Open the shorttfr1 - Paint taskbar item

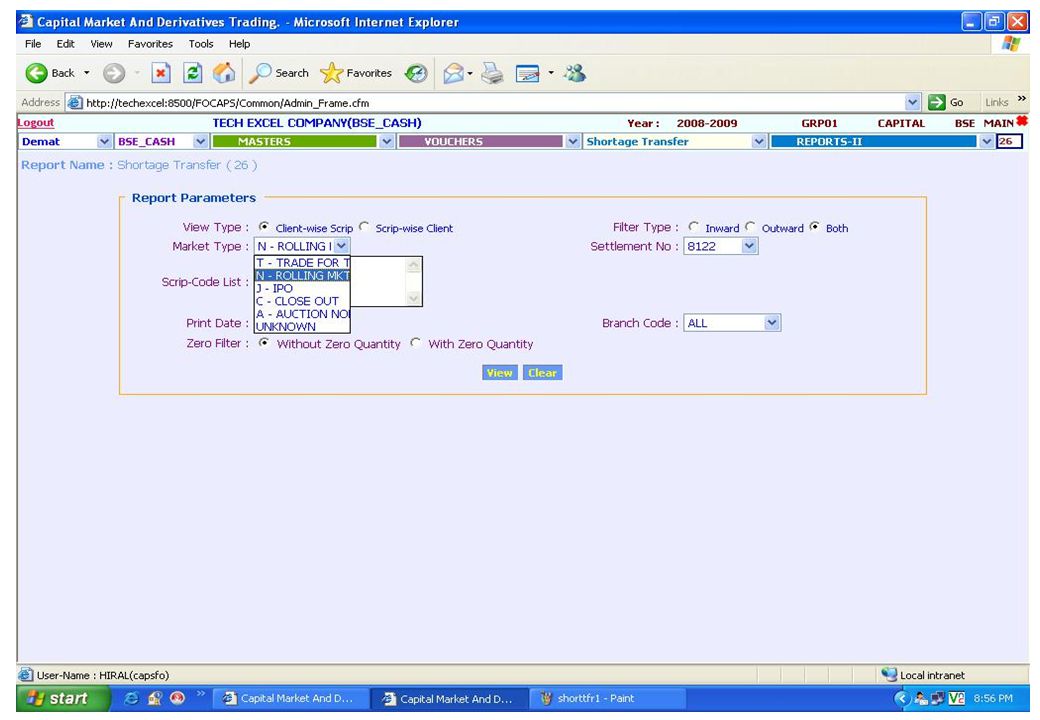click(x=610, y=698)
